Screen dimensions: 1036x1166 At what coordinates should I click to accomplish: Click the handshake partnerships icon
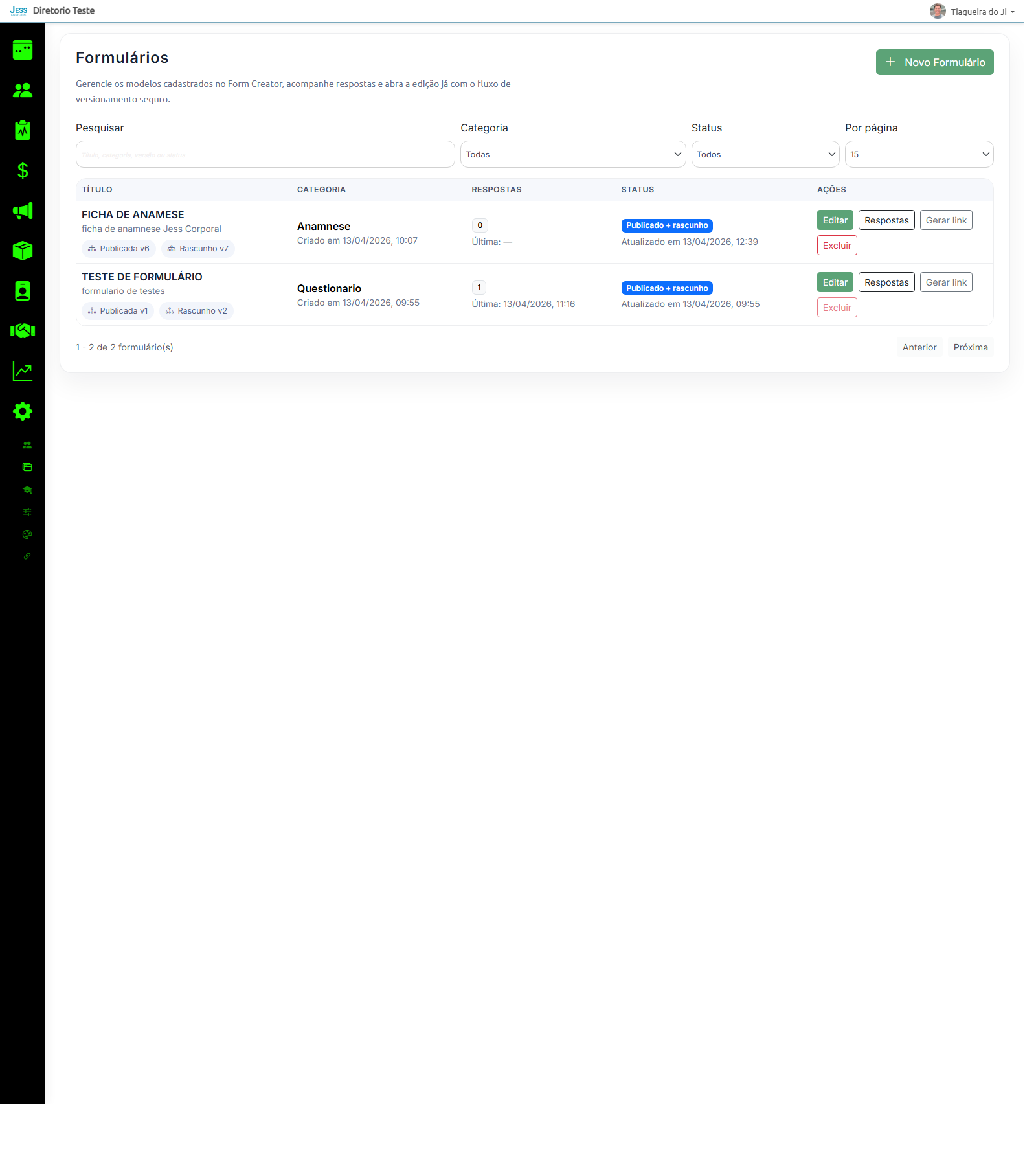(22, 330)
